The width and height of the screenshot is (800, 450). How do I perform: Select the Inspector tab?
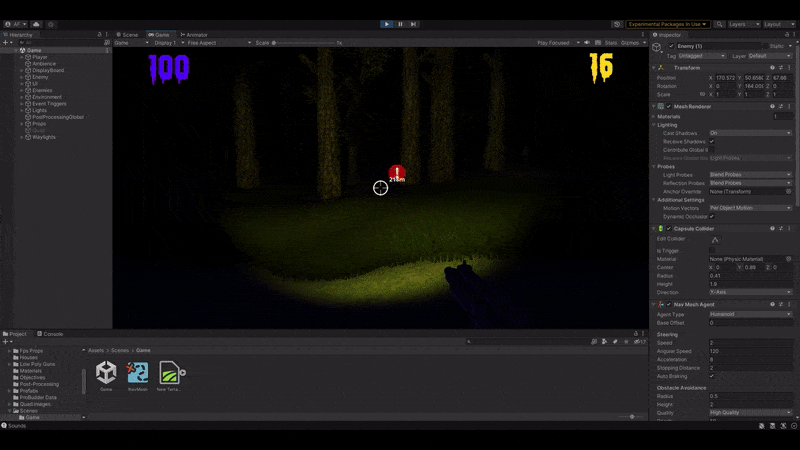pyautogui.click(x=667, y=35)
